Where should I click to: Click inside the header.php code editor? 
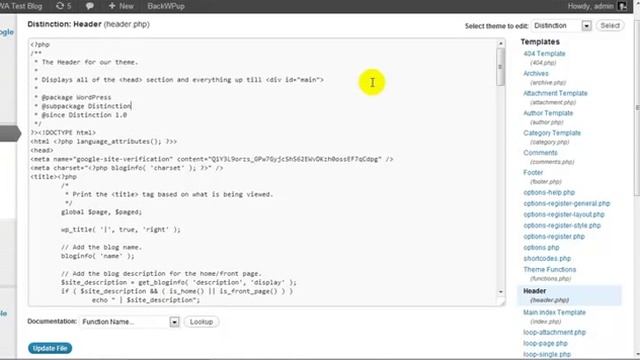(x=263, y=171)
